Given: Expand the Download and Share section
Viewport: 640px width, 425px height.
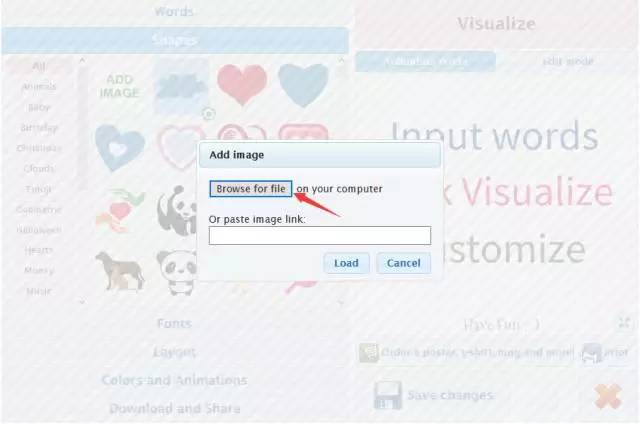Looking at the screenshot, I should 174,408.
